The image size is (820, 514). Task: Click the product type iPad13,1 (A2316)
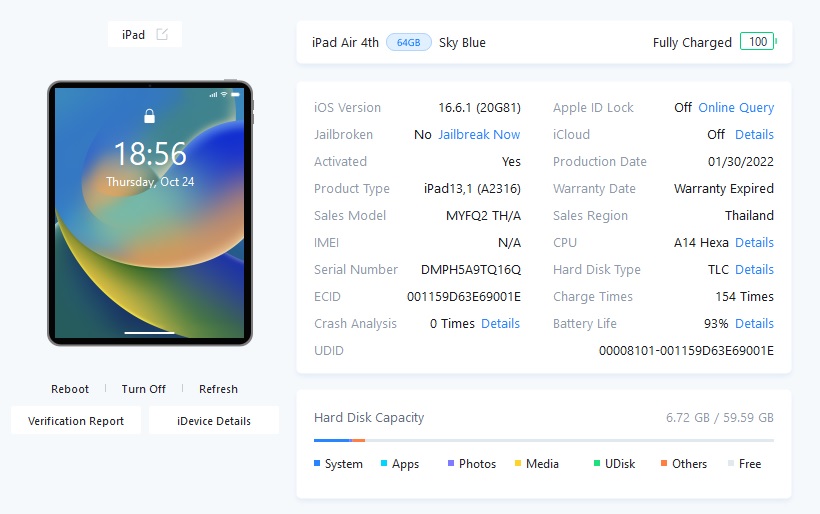point(472,189)
